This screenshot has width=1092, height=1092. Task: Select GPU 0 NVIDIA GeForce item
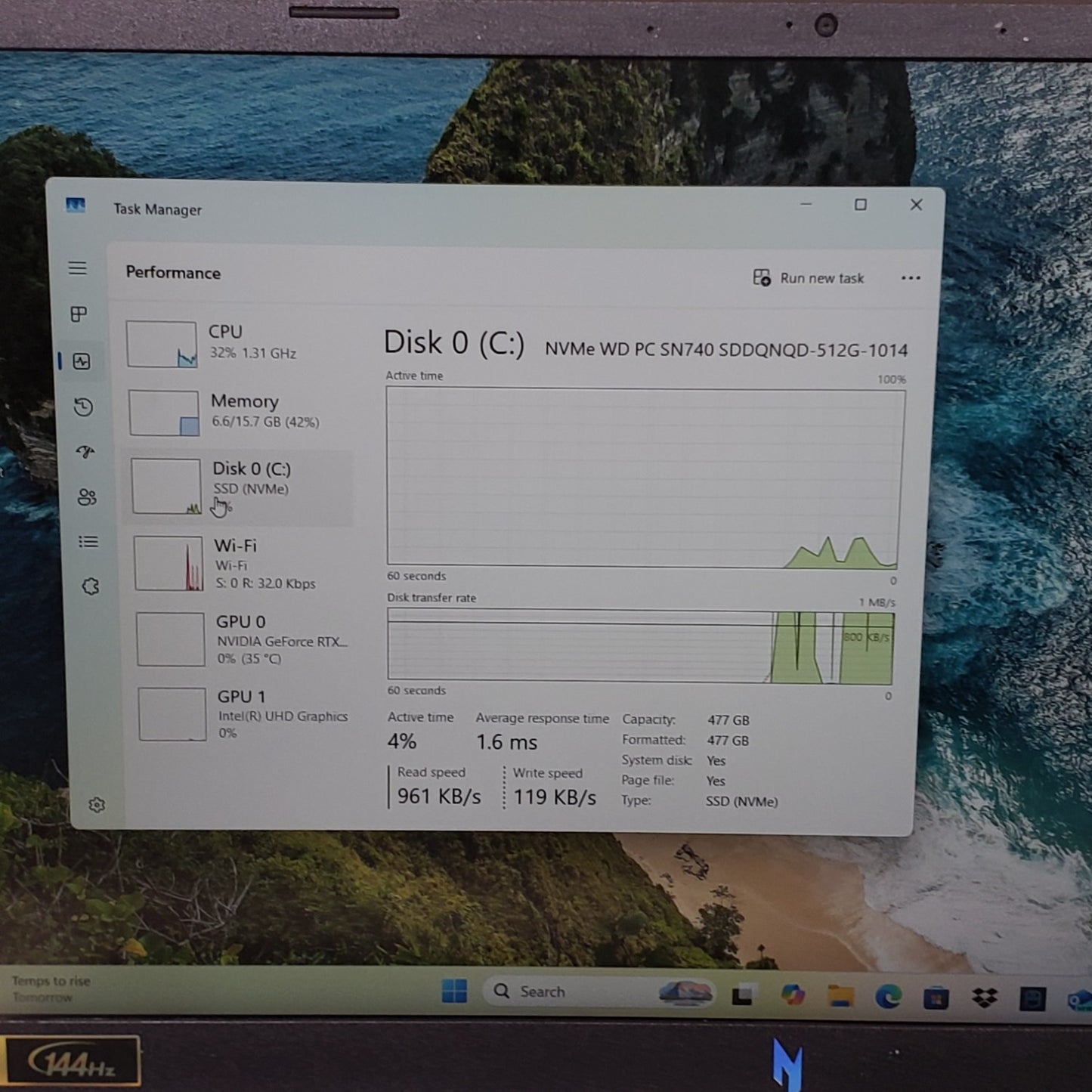pyautogui.click(x=242, y=639)
